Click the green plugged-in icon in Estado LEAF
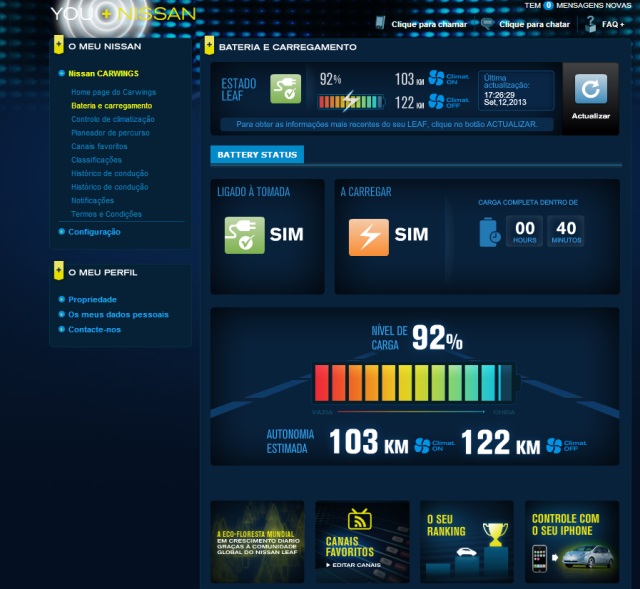640x589 pixels. [286, 89]
